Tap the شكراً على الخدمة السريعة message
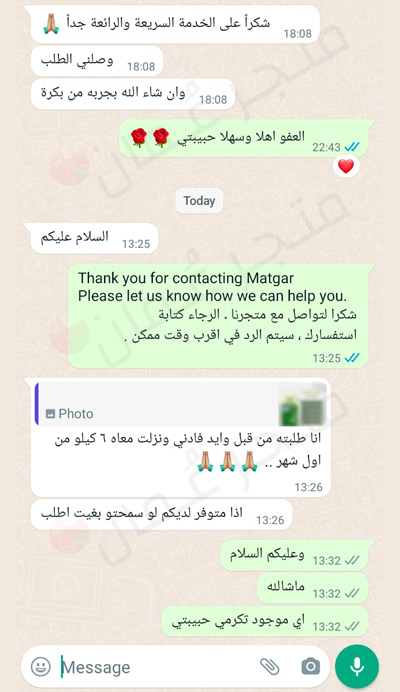Screen dimensions: 400x692 (175, 24)
